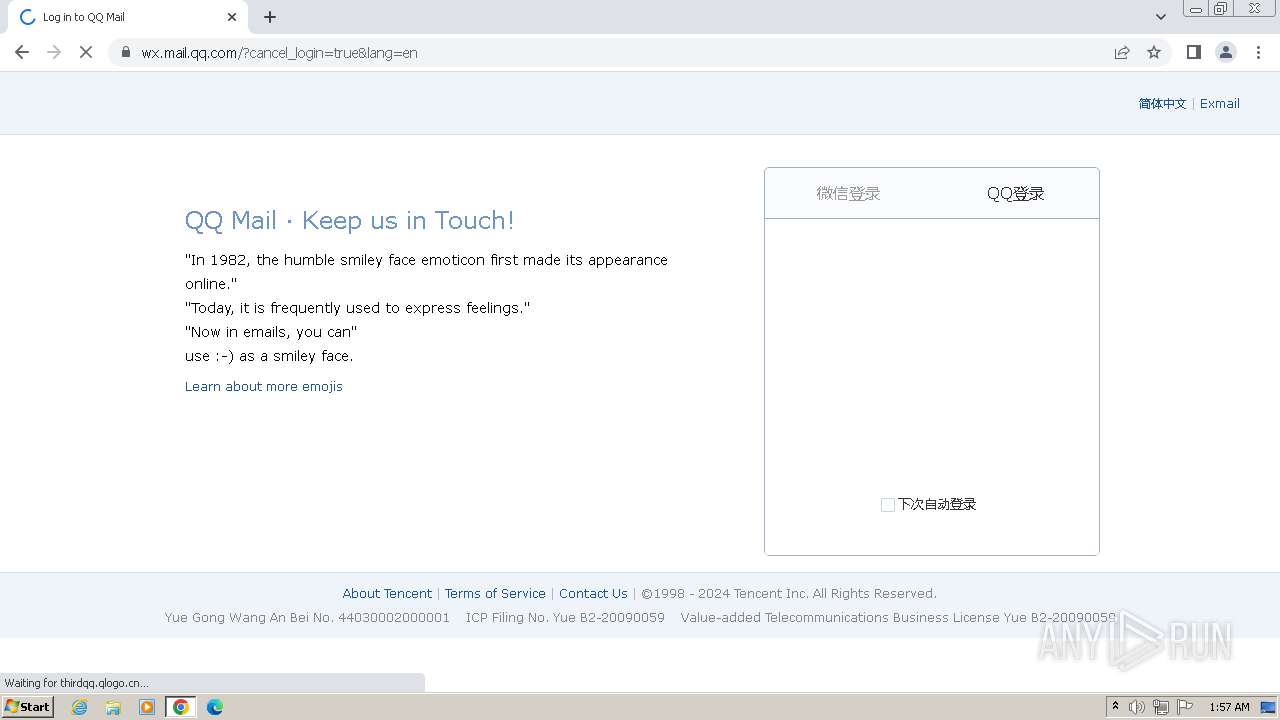Open the network tray icon
The width and height of the screenshot is (1280, 720).
tap(1161, 707)
